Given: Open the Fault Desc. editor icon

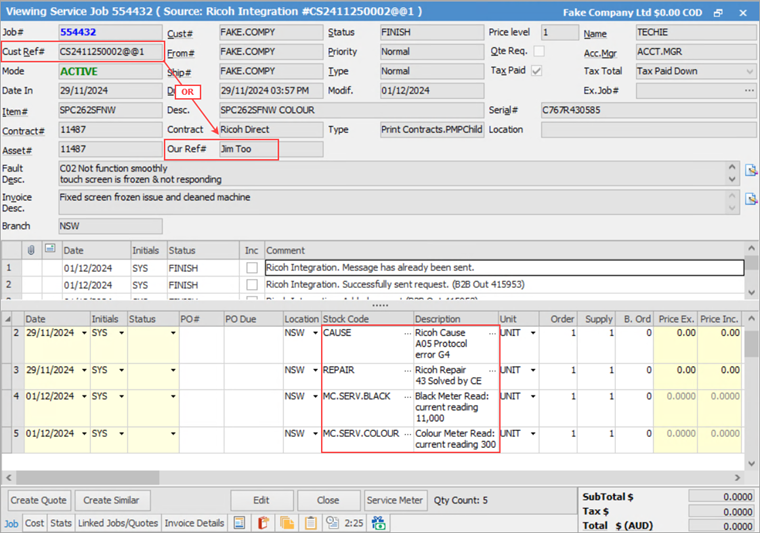Looking at the screenshot, I should [x=751, y=170].
